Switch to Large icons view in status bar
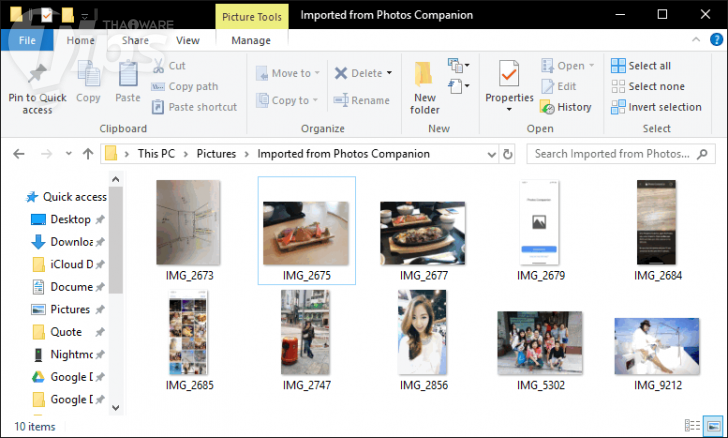 714,425
